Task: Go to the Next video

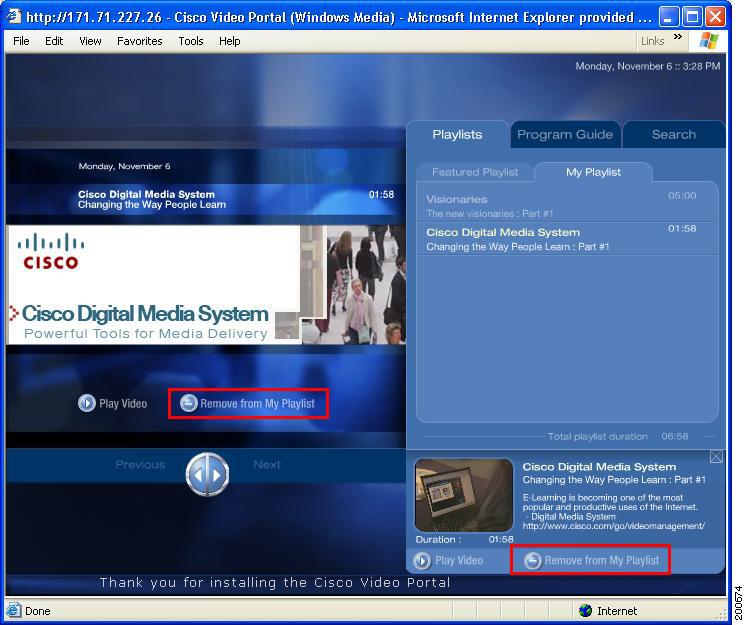Action: click(x=267, y=464)
